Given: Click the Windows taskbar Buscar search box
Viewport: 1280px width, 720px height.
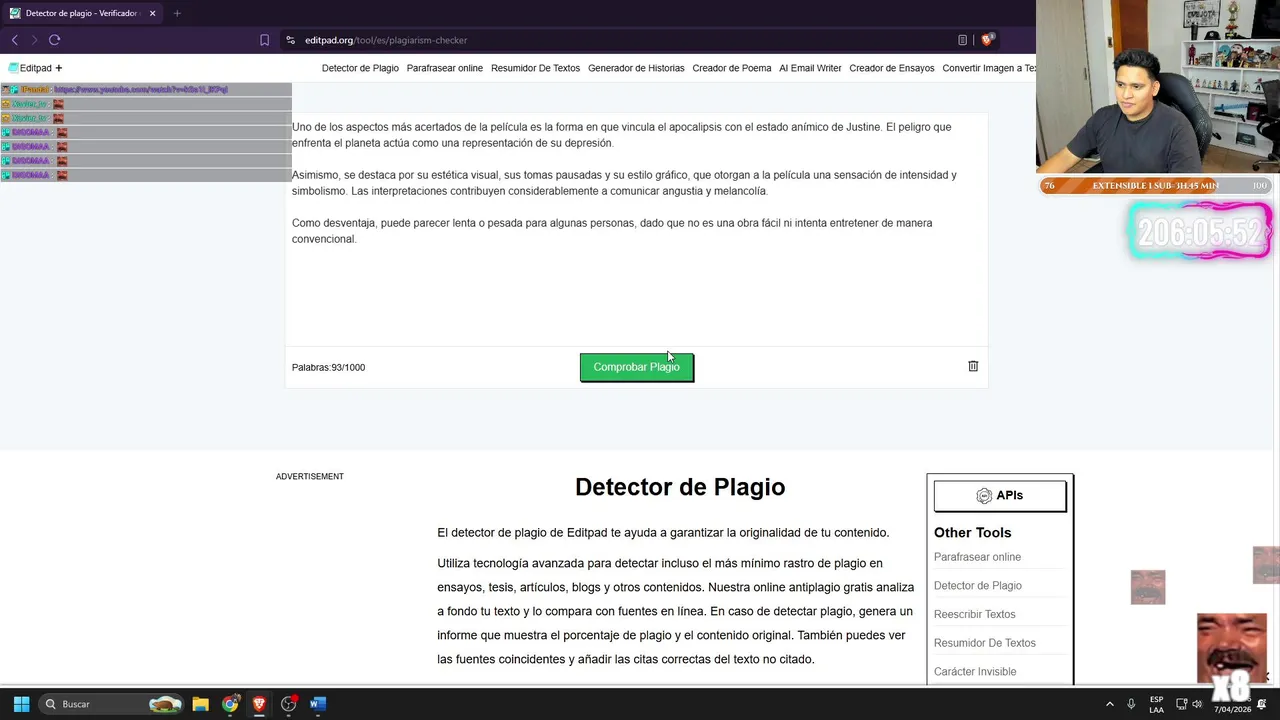Looking at the screenshot, I should (x=112, y=704).
